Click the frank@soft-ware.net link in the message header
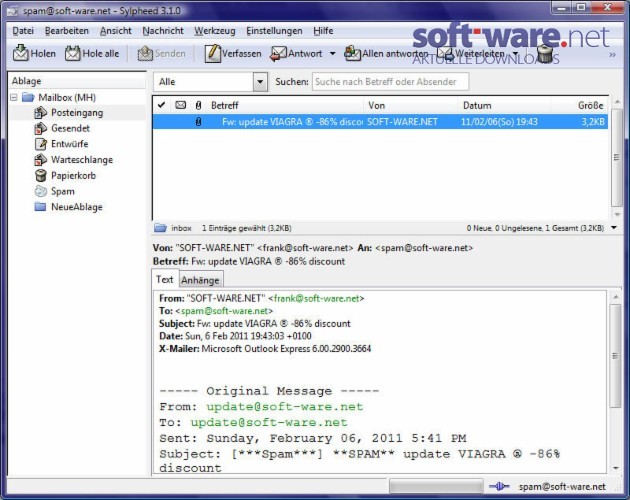 (316, 298)
